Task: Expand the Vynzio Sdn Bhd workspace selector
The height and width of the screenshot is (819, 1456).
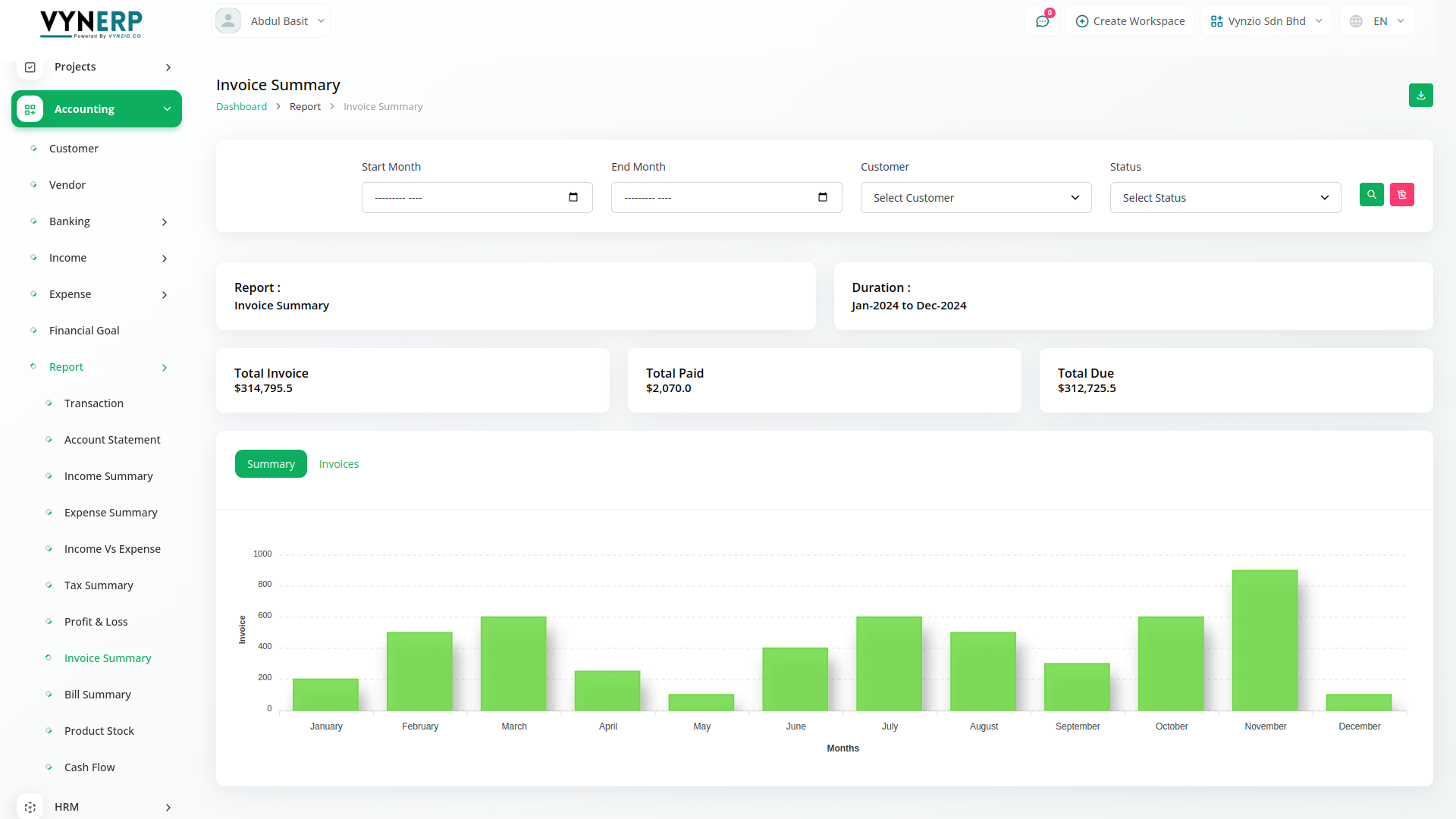Action: (x=1266, y=21)
